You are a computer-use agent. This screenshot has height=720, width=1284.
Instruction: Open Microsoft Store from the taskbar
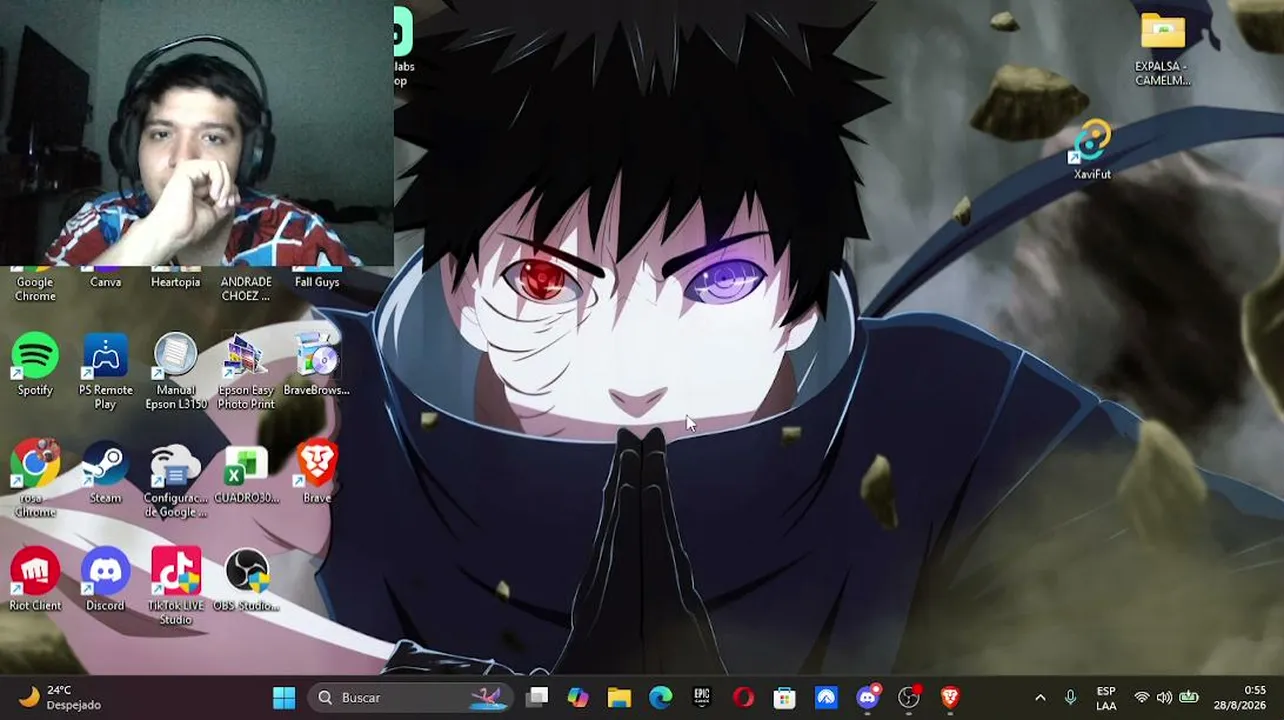[x=784, y=697]
